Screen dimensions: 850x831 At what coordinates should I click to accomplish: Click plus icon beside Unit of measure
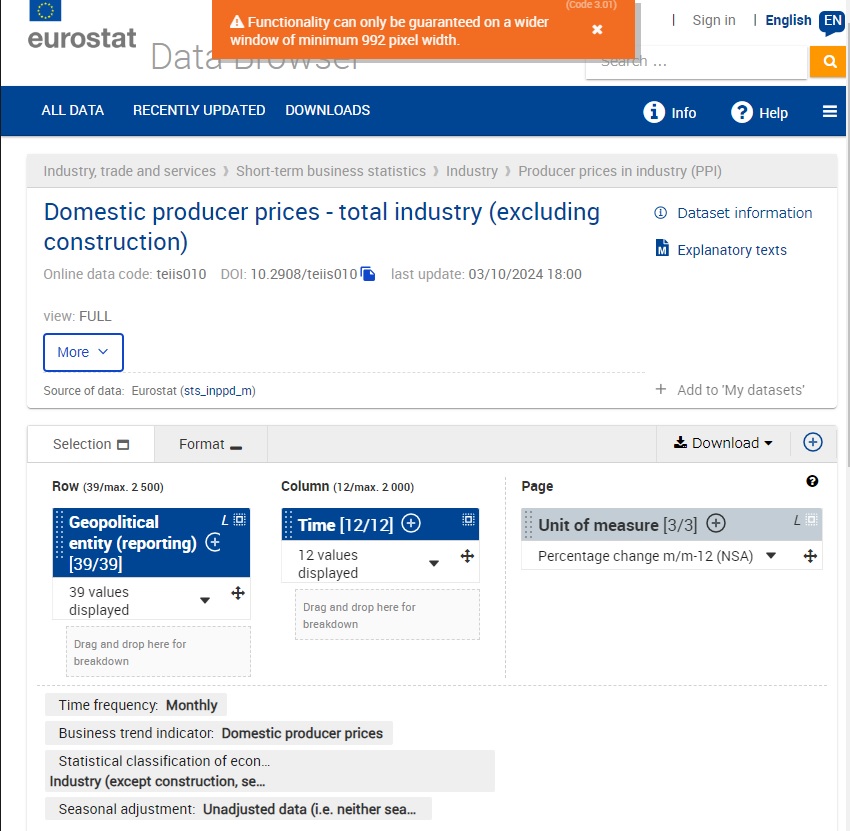pyautogui.click(x=716, y=524)
